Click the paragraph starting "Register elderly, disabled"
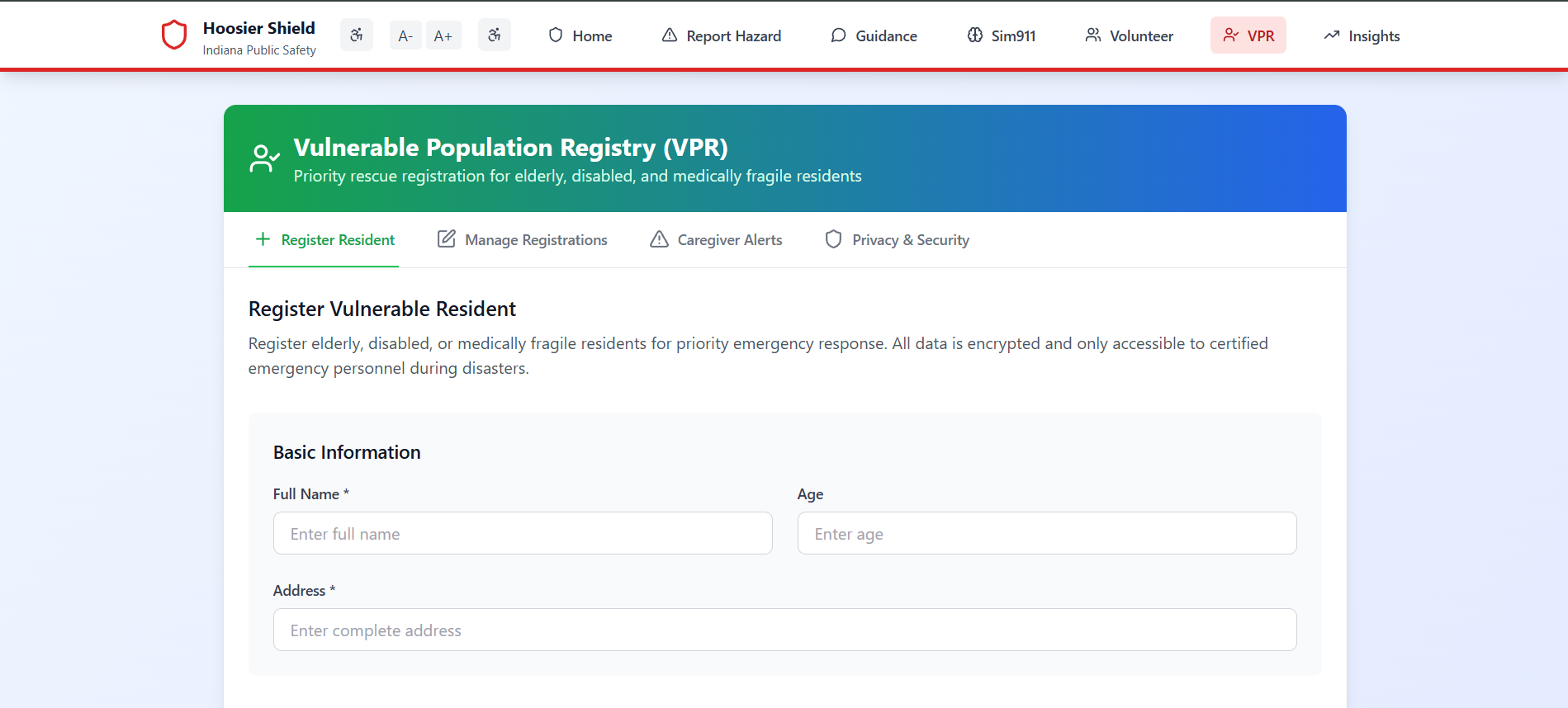This screenshot has width=1568, height=708. click(758, 356)
